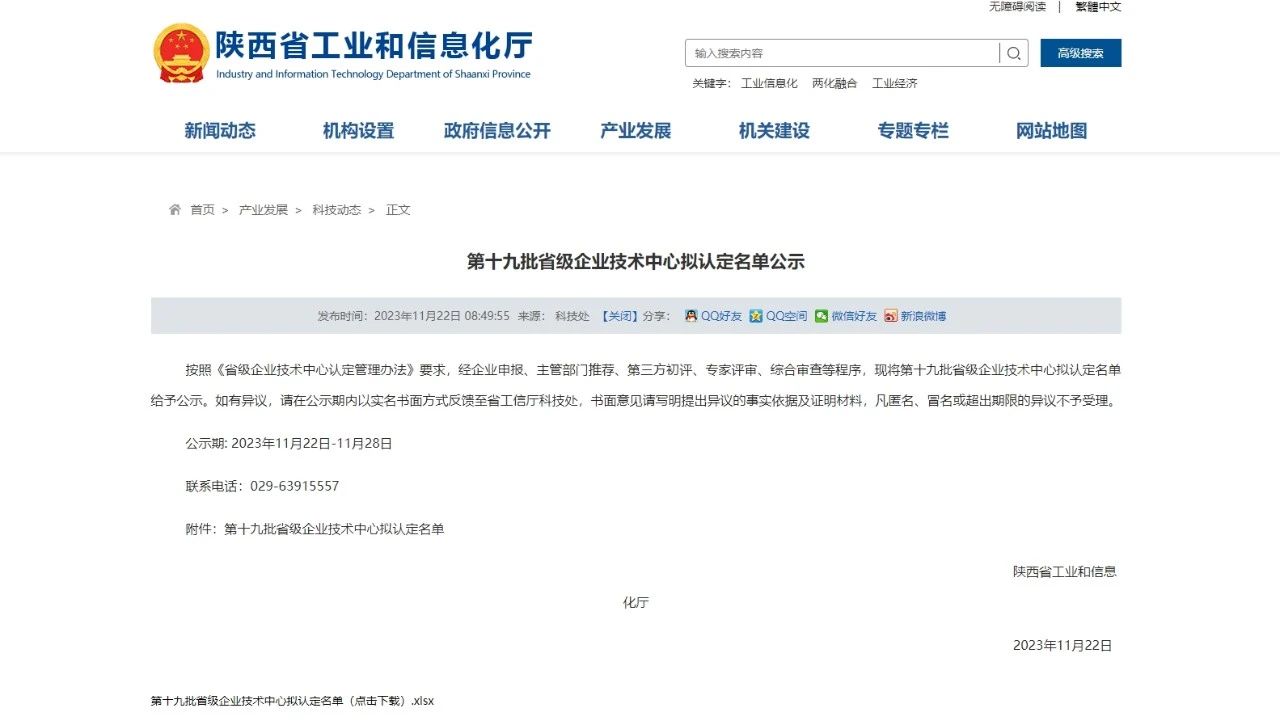This screenshot has width=1280, height=725.
Task: Open the 新闻动态 menu
Action: pos(220,131)
